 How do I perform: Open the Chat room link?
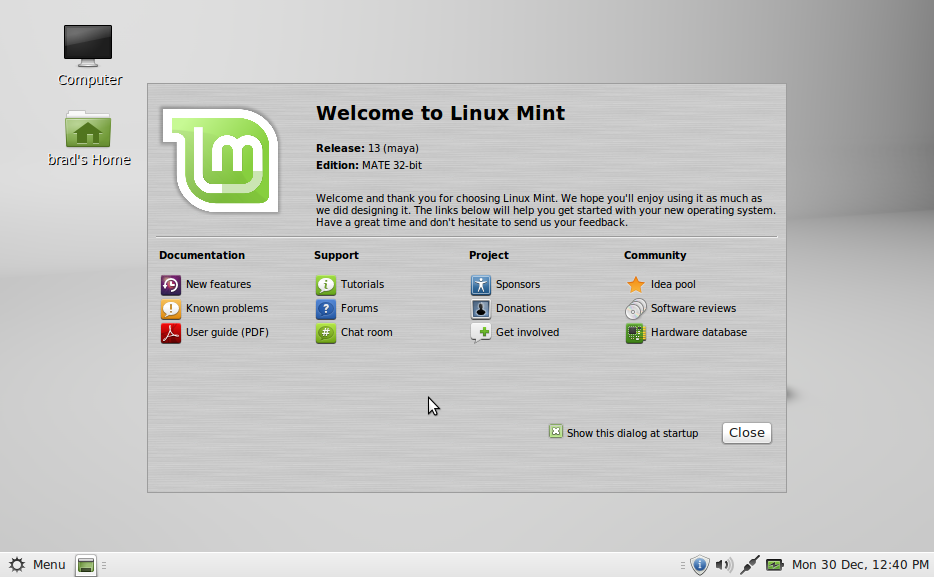tap(366, 333)
